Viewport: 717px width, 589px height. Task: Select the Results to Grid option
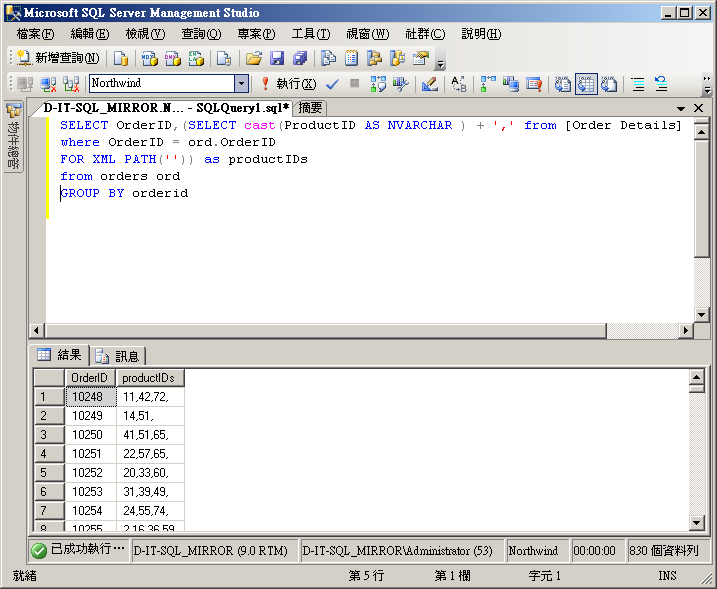(586, 84)
